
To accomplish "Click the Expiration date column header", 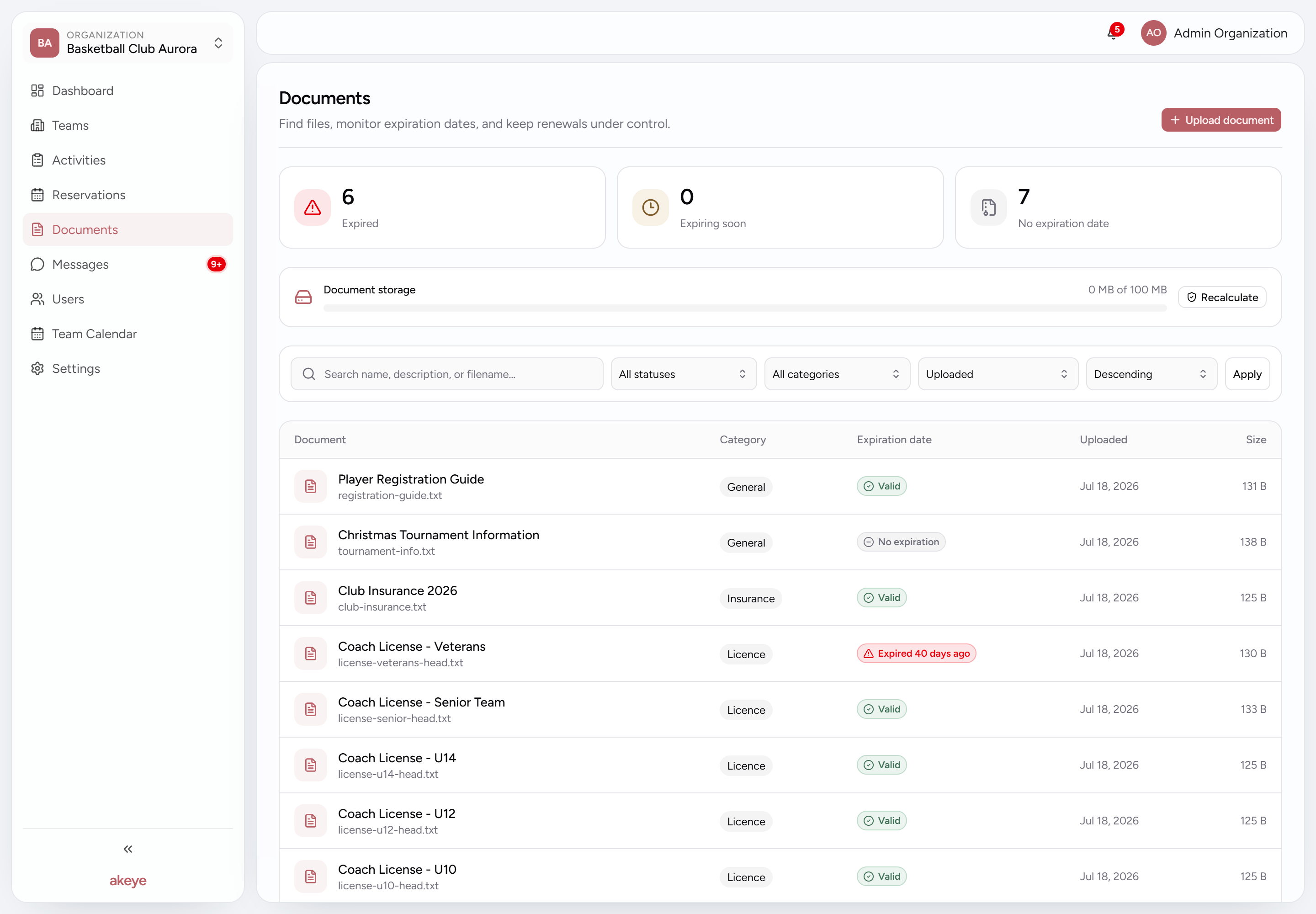I will 893,439.
